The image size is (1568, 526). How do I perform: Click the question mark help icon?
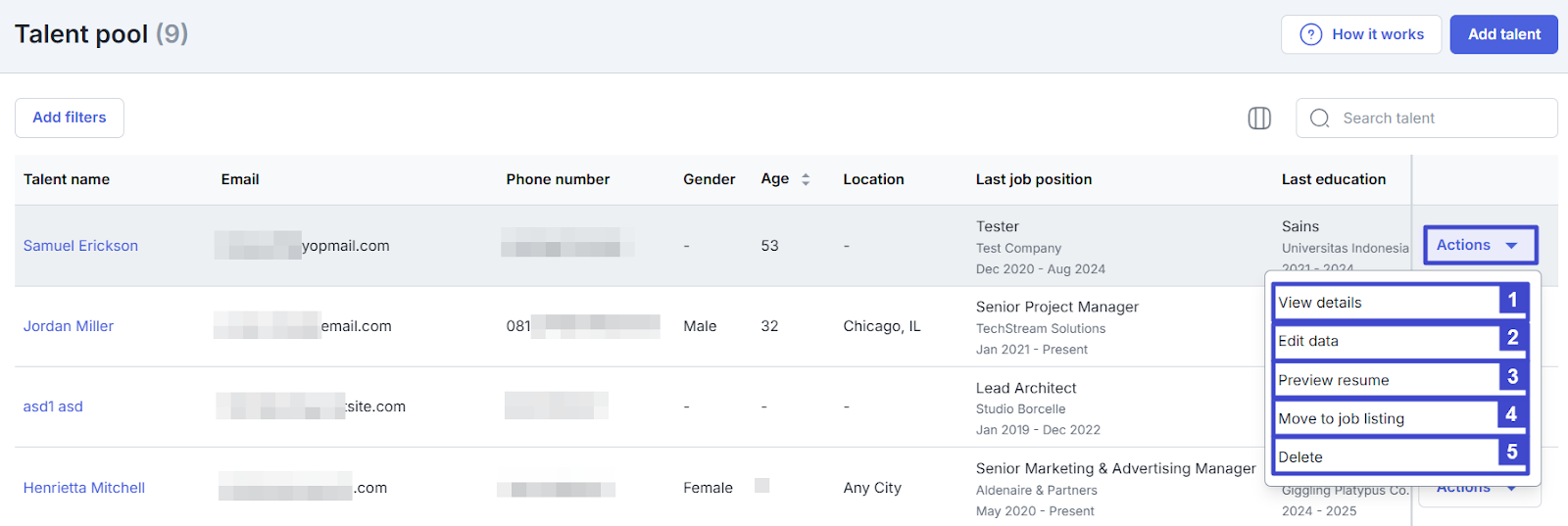pos(1310,34)
